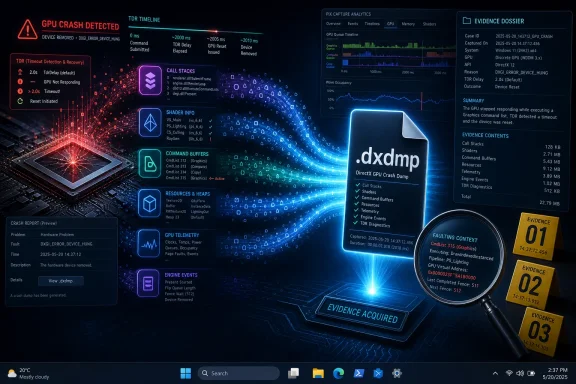Click the Call Stacks layered icon
Image resolution: width=576 pixels, height=384 pixels.
tap(150, 80)
